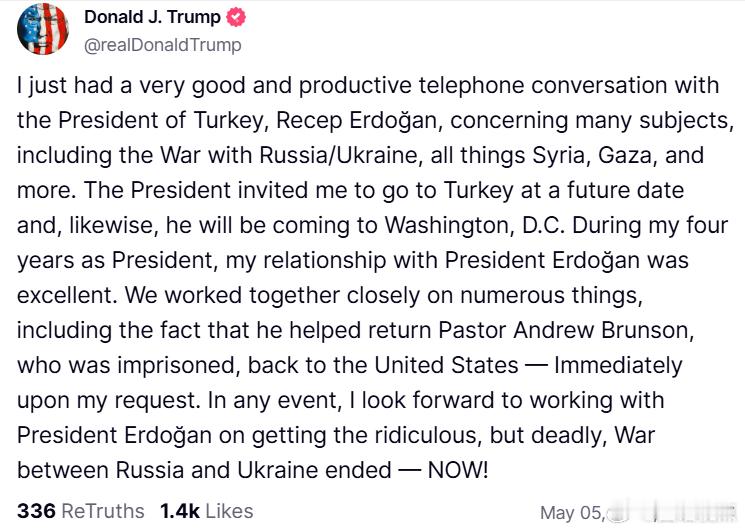Viewport: 745px width, 531px height.
Task: View the 1.4k Likes list
Action: point(207,512)
